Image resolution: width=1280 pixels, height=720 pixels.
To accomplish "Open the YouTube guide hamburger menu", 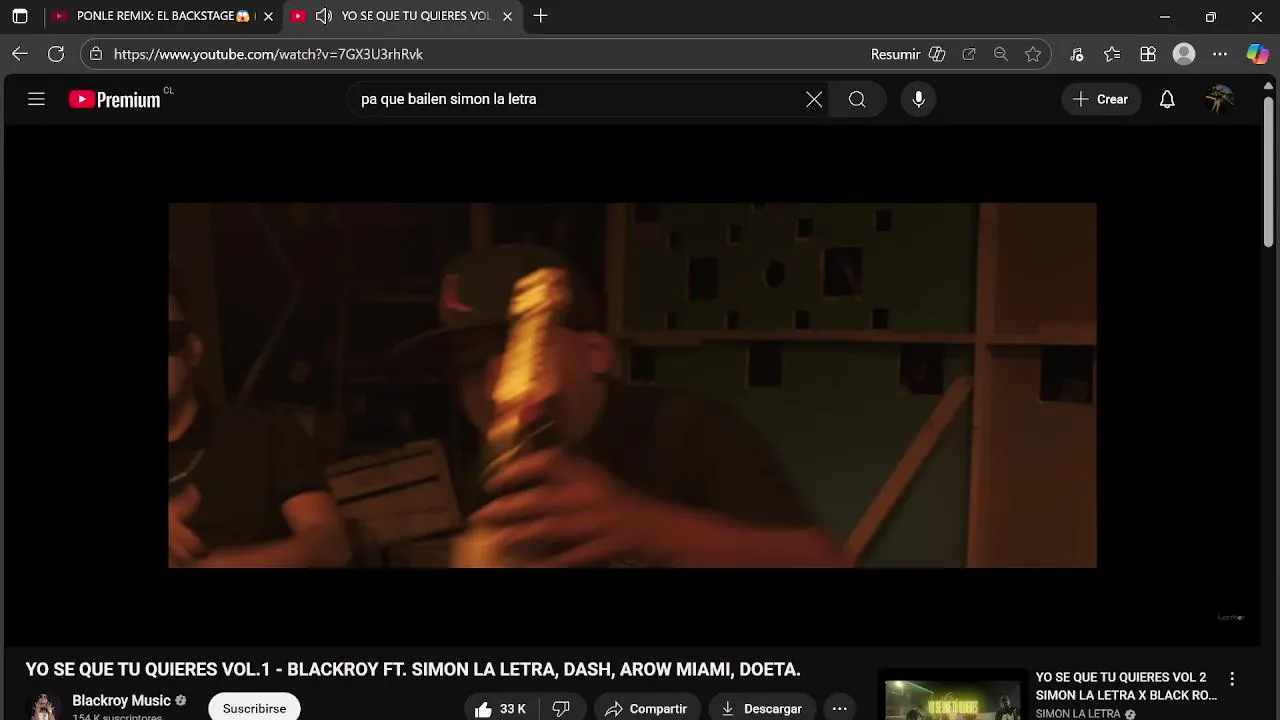I will coord(37,99).
